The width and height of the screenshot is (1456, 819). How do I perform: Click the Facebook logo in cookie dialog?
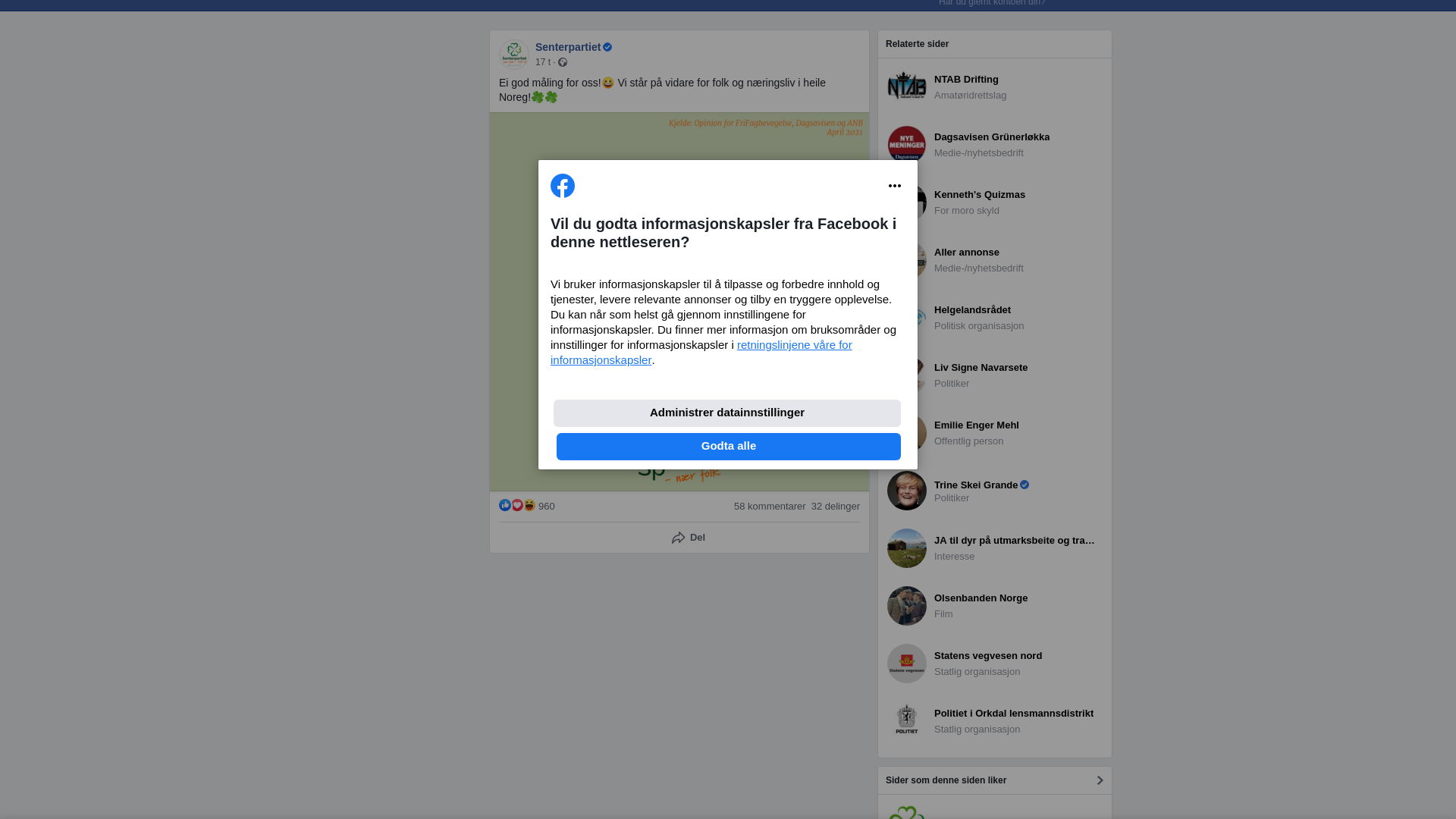563,186
